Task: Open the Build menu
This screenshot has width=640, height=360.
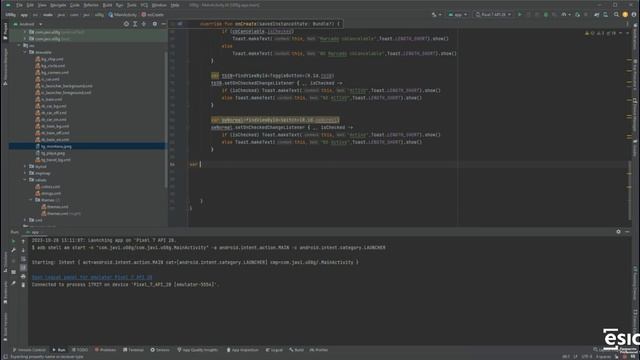Action: 107,5
